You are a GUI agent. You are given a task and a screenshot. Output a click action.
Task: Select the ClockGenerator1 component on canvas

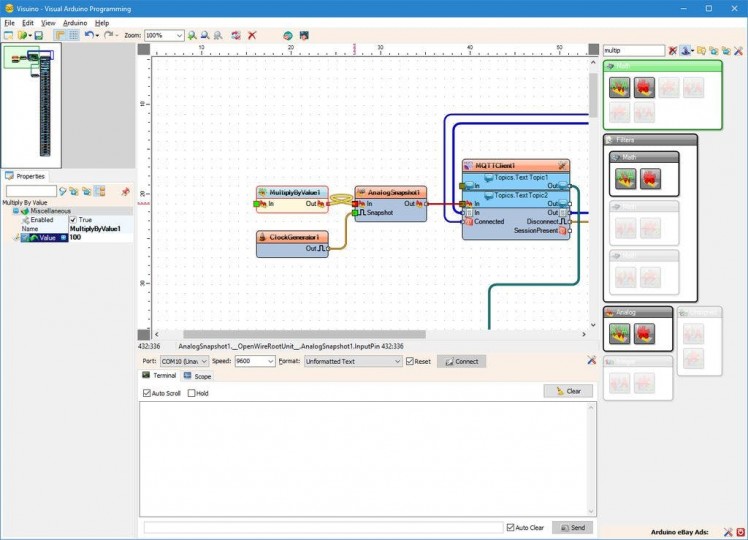[x=292, y=237]
